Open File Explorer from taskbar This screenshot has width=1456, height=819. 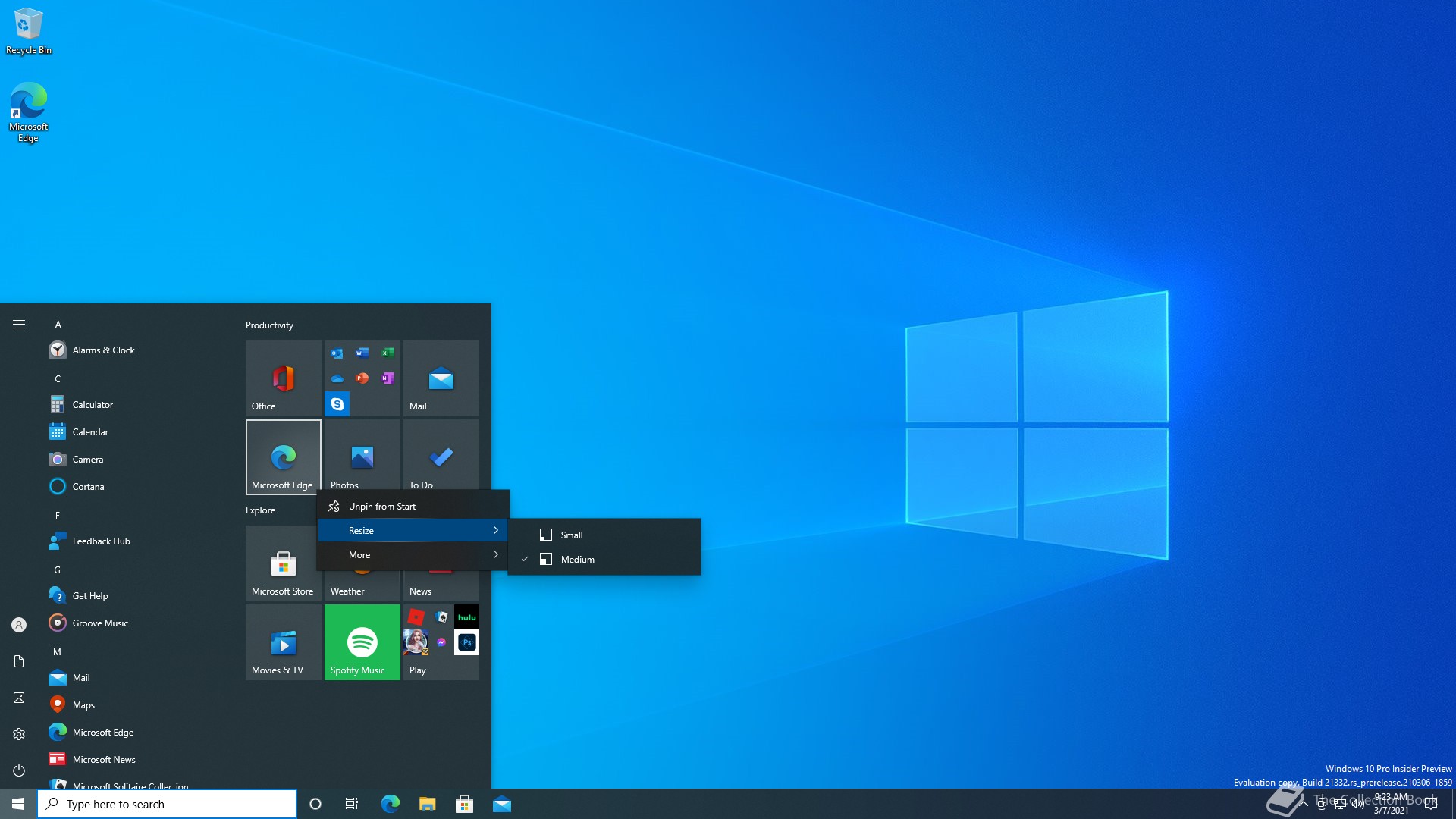(x=427, y=804)
